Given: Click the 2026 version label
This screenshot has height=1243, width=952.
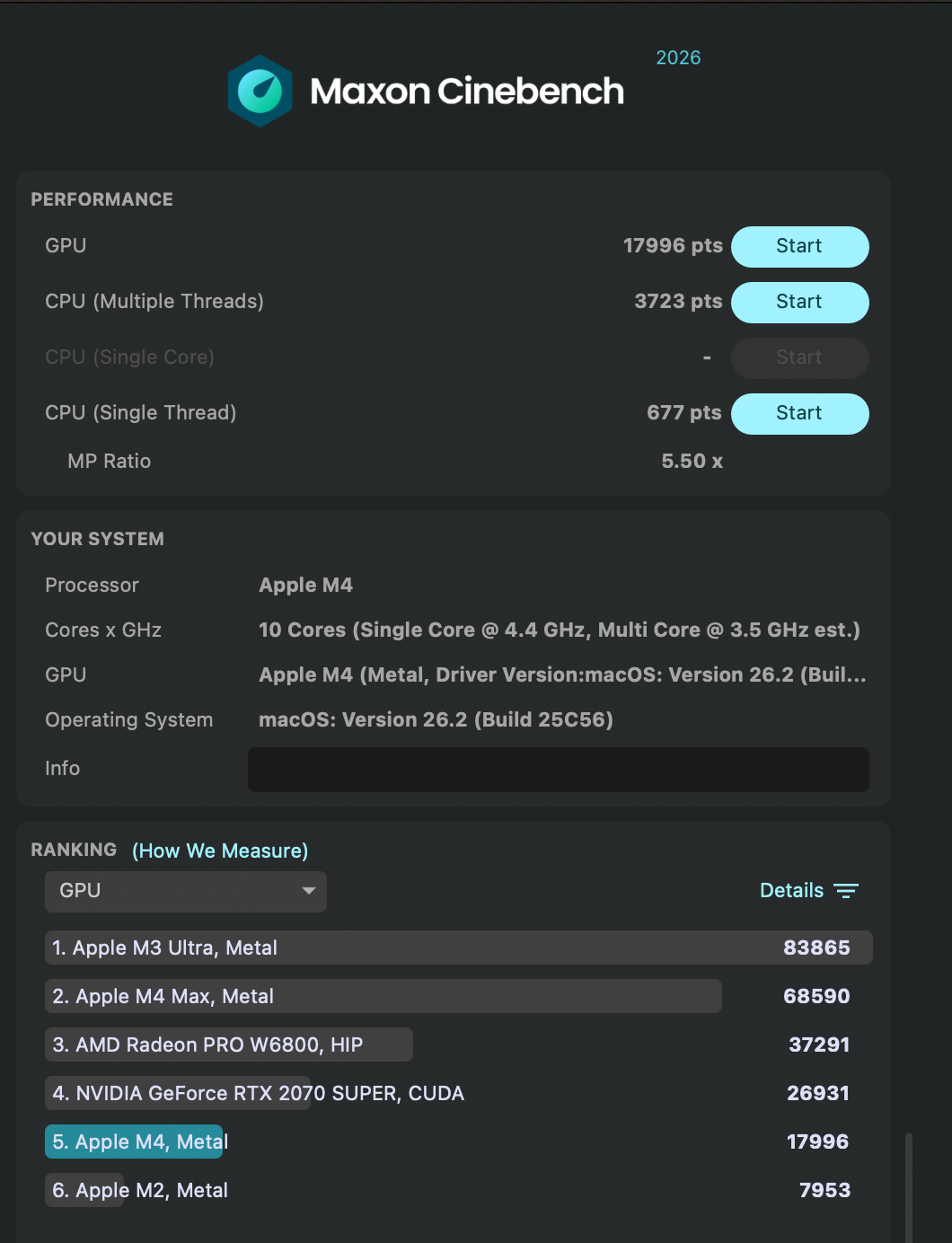Looking at the screenshot, I should coord(678,58).
